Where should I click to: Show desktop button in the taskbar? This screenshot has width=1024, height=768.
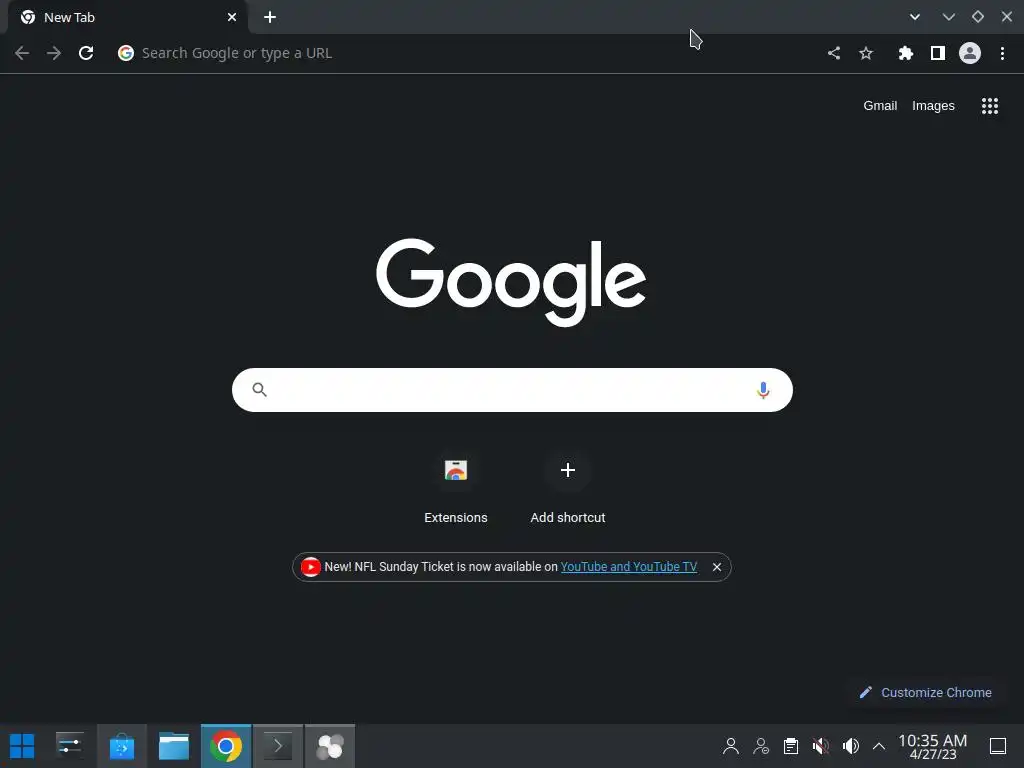[997, 746]
